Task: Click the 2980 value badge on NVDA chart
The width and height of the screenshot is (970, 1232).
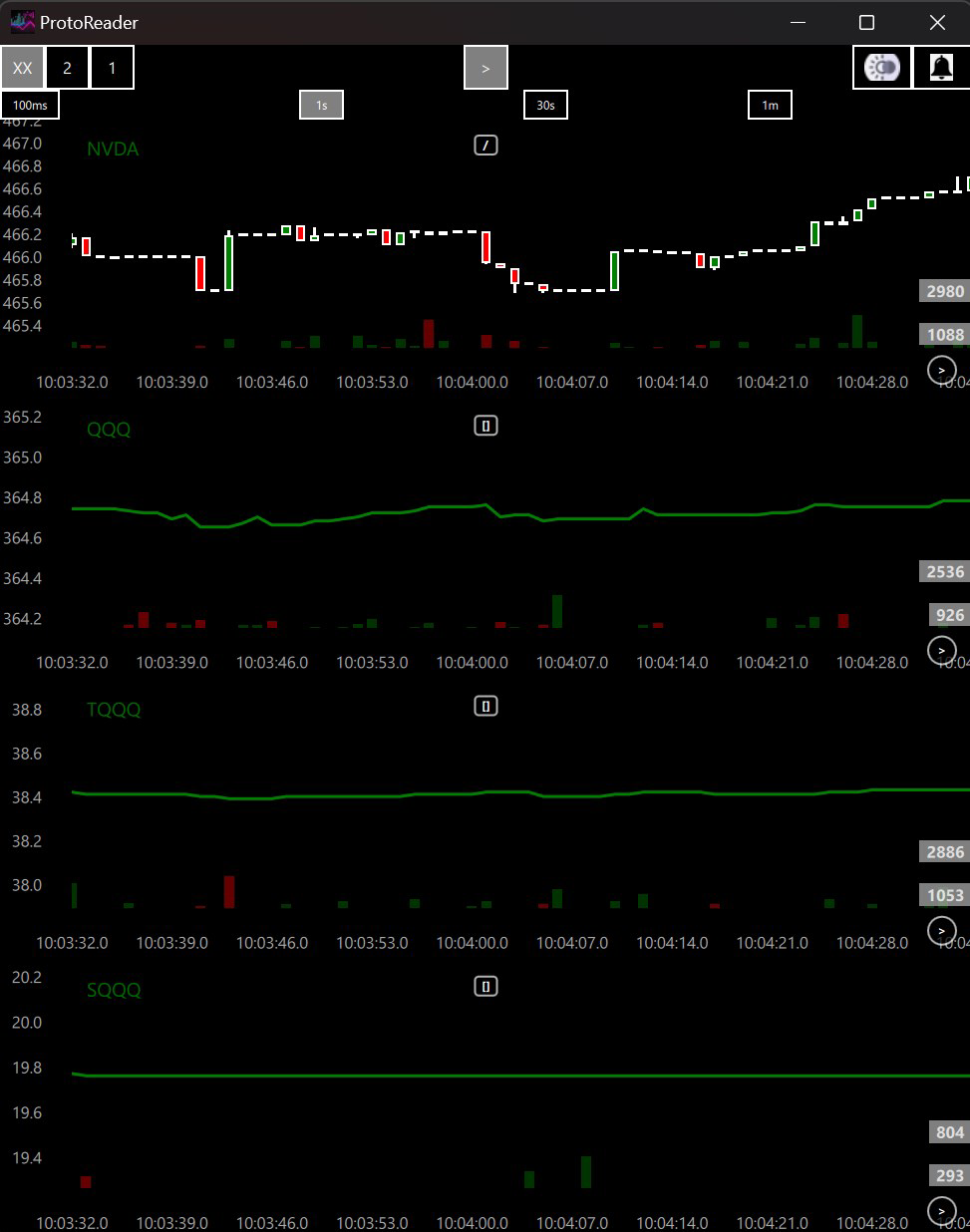Action: pos(943,290)
